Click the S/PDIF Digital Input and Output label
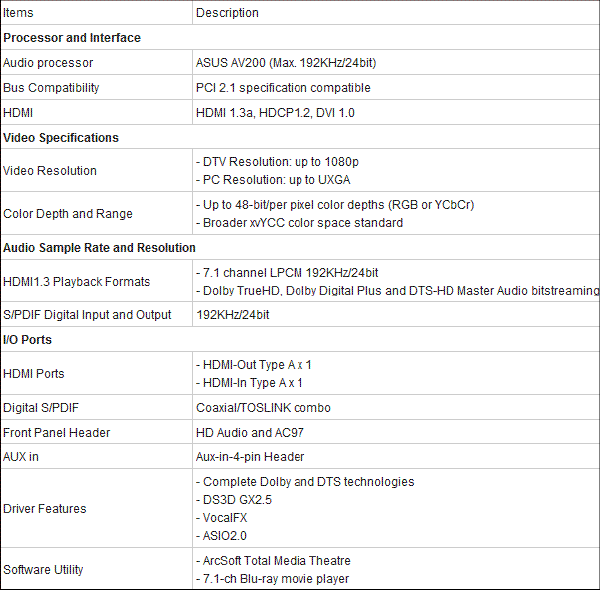The image size is (600, 590). (x=87, y=315)
